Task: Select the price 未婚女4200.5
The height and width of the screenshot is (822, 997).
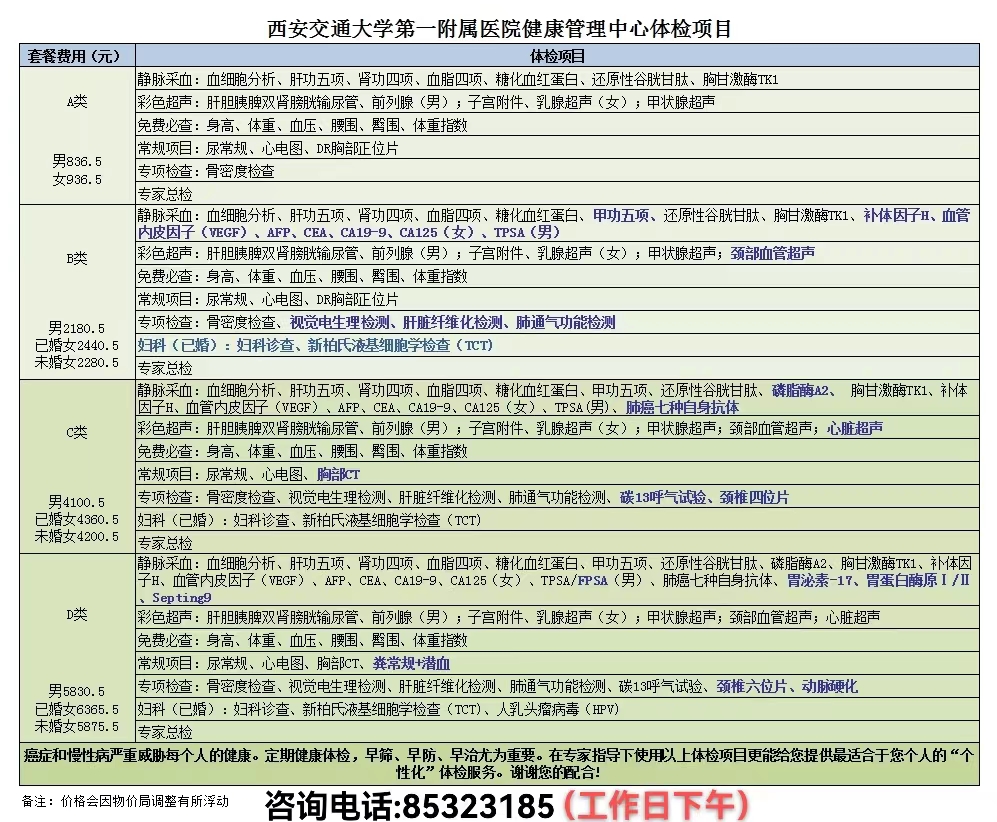Action: [77, 537]
